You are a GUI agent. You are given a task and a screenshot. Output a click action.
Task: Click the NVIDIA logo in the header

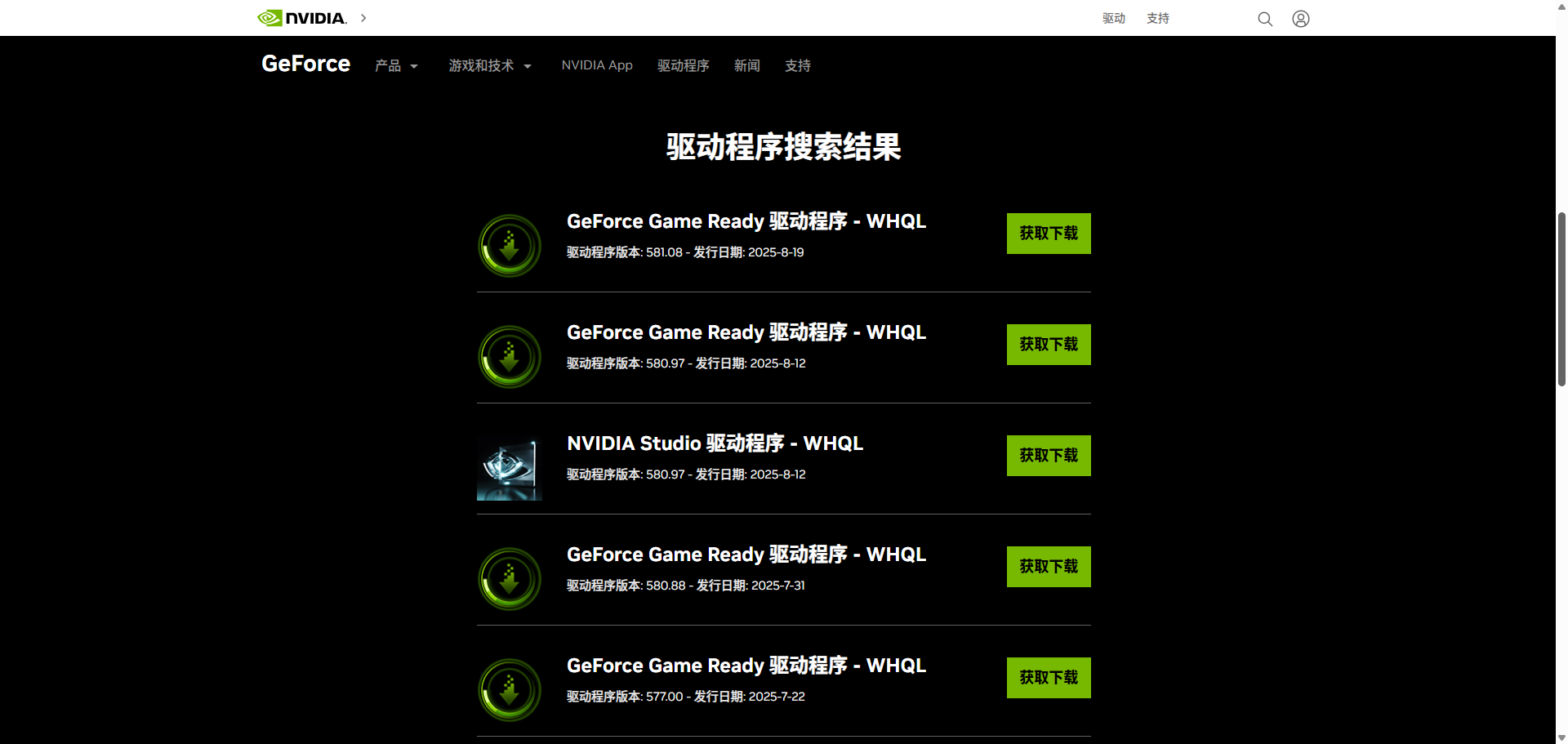point(302,18)
